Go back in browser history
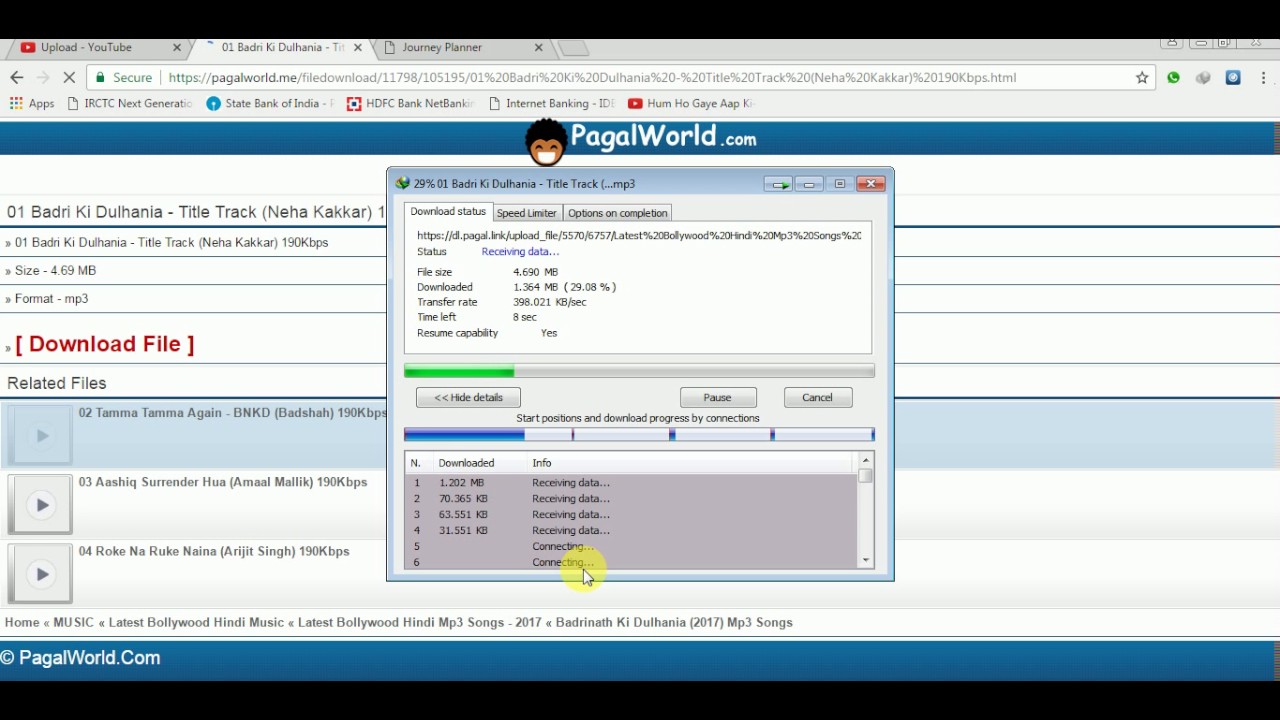This screenshot has height=720, width=1280. tap(16, 77)
